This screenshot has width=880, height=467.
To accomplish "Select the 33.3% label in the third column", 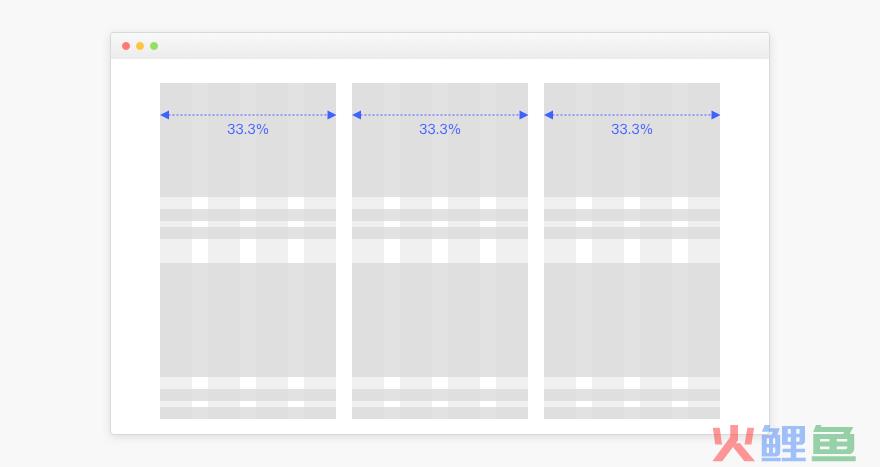I will click(x=631, y=130).
